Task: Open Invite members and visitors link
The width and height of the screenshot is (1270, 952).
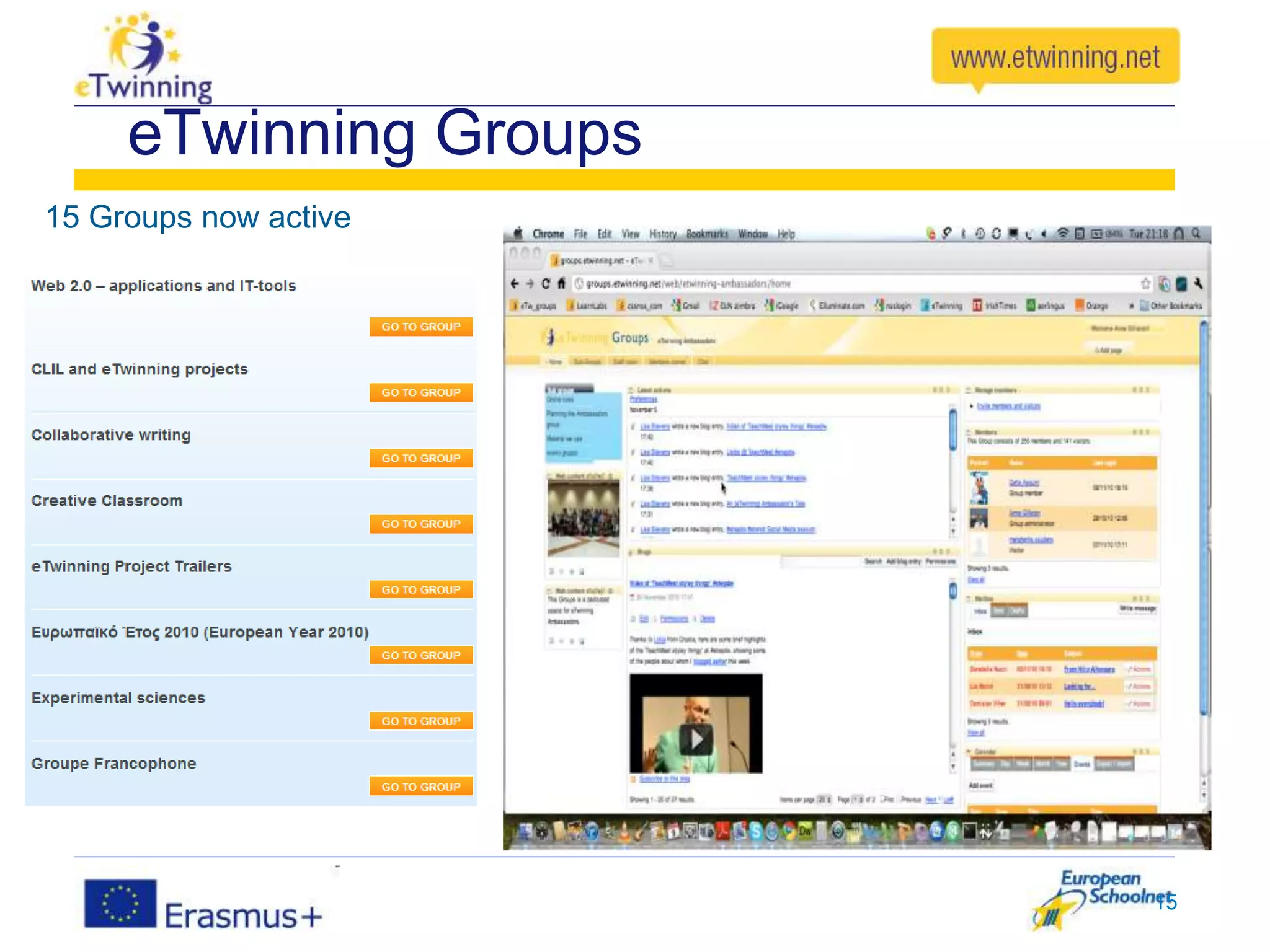Action: click(x=1008, y=407)
